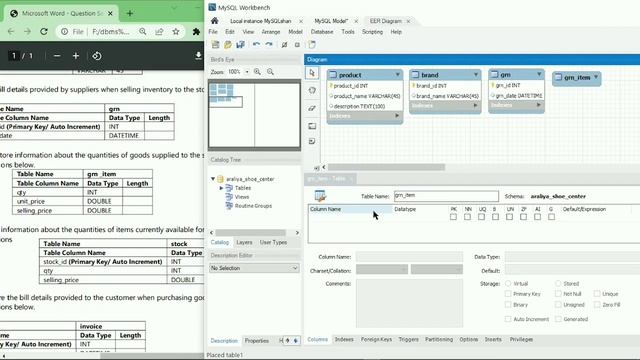Click the open model folder toolbar icon
This screenshot has width=640, height=360.
point(228,44)
